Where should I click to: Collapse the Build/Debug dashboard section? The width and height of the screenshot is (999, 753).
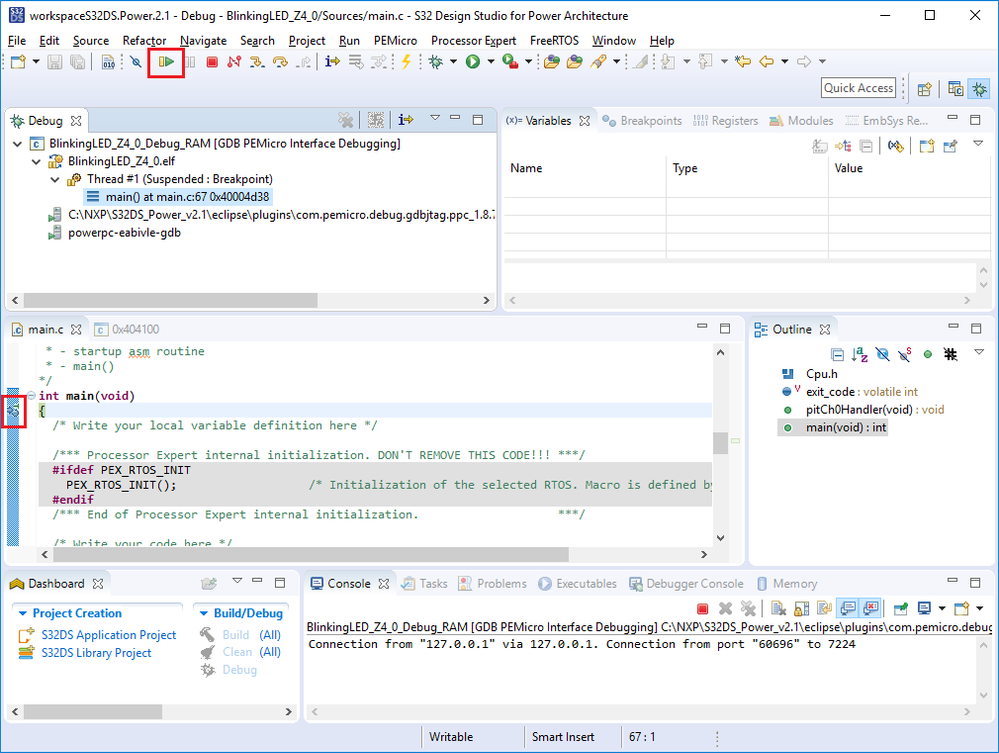[204, 613]
